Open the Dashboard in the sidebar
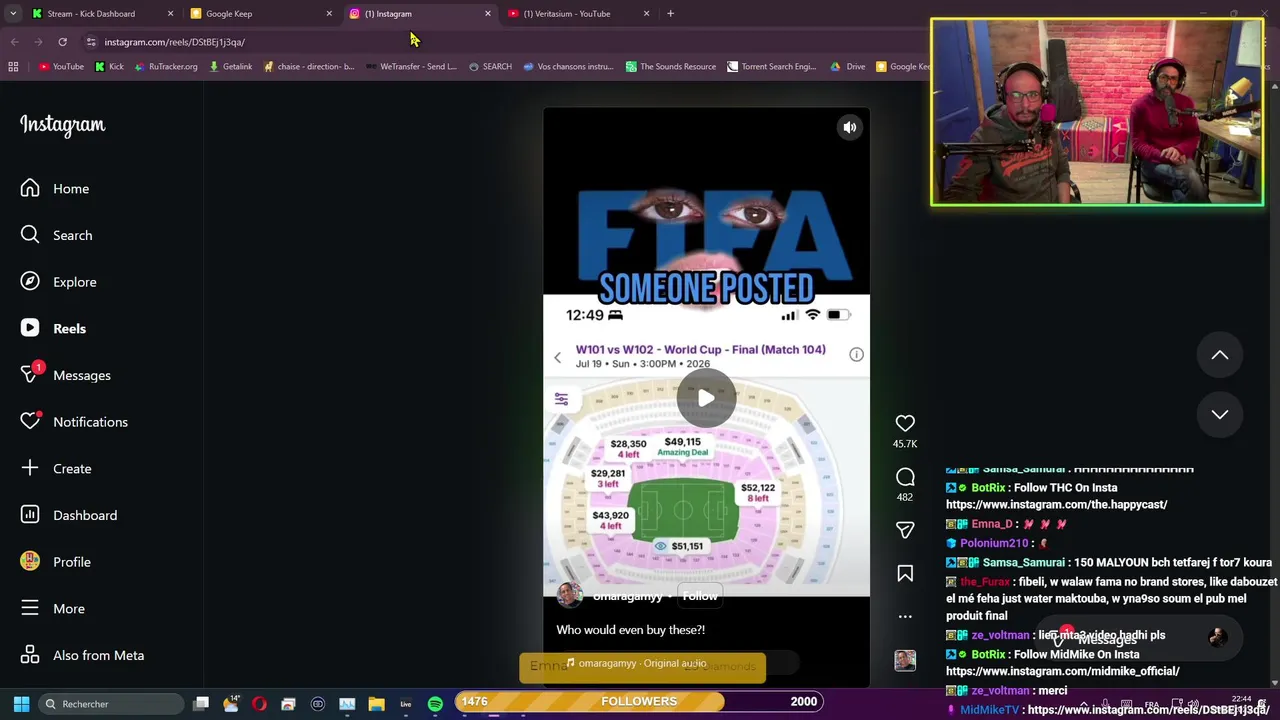Screen dimensions: 1280x720 pyautogui.click(x=69, y=515)
